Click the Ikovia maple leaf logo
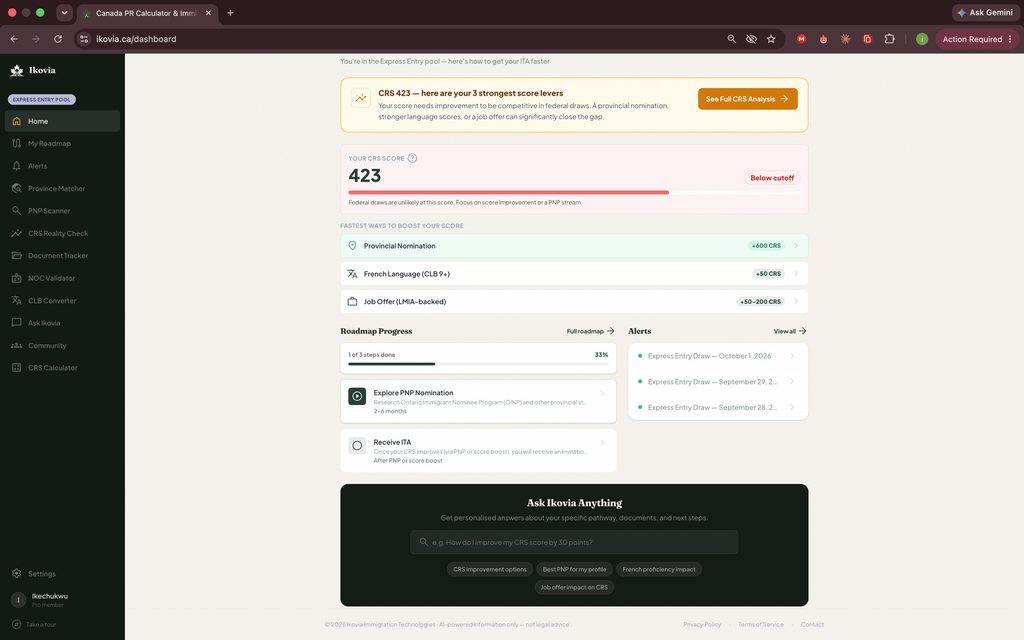 pyautogui.click(x=17, y=71)
